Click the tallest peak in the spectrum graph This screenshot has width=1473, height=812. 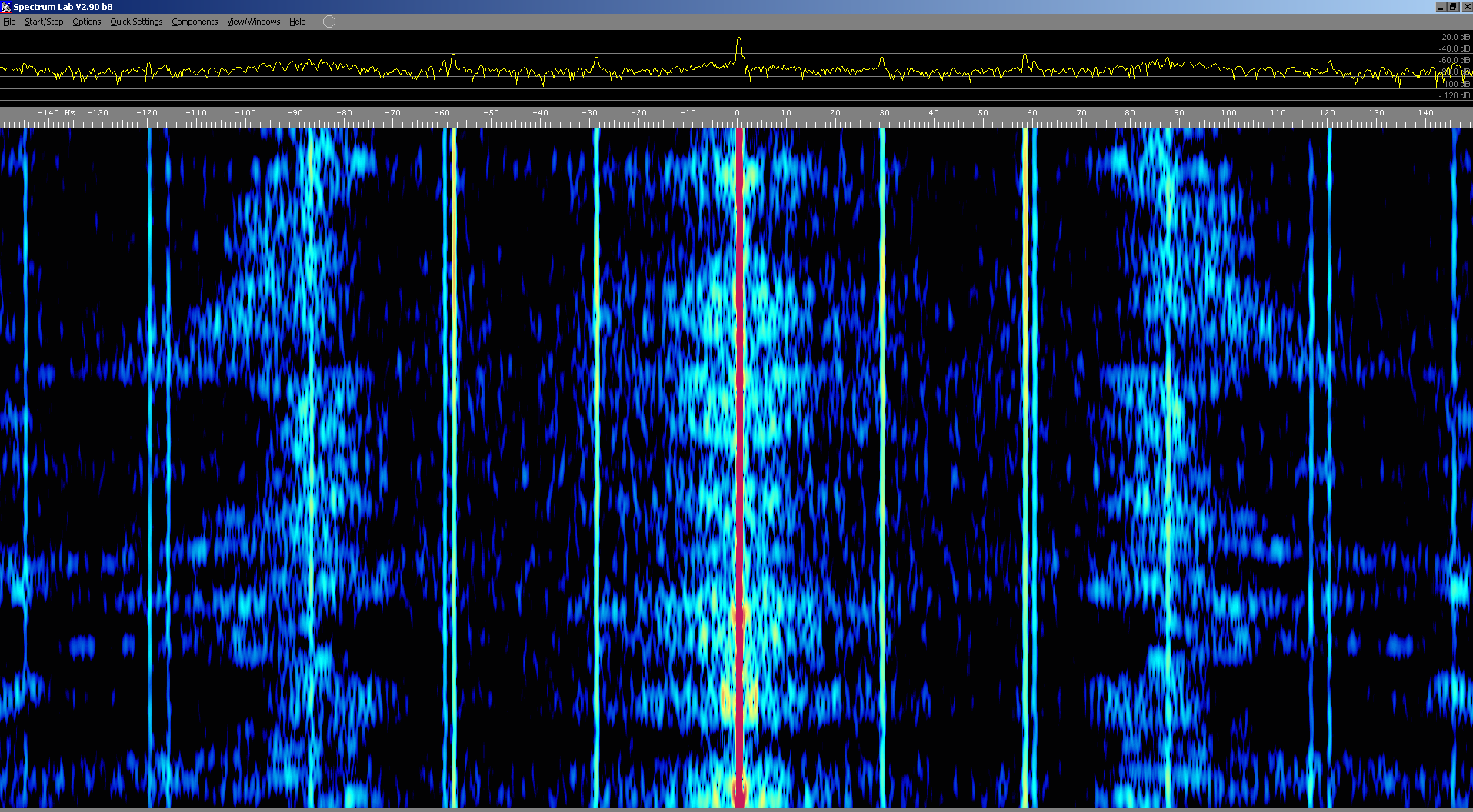tap(738, 40)
